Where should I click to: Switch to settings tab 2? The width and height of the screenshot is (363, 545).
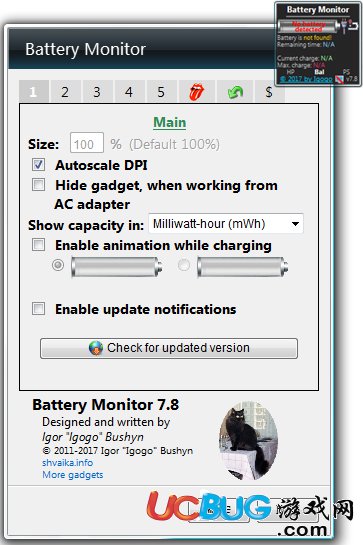65,92
